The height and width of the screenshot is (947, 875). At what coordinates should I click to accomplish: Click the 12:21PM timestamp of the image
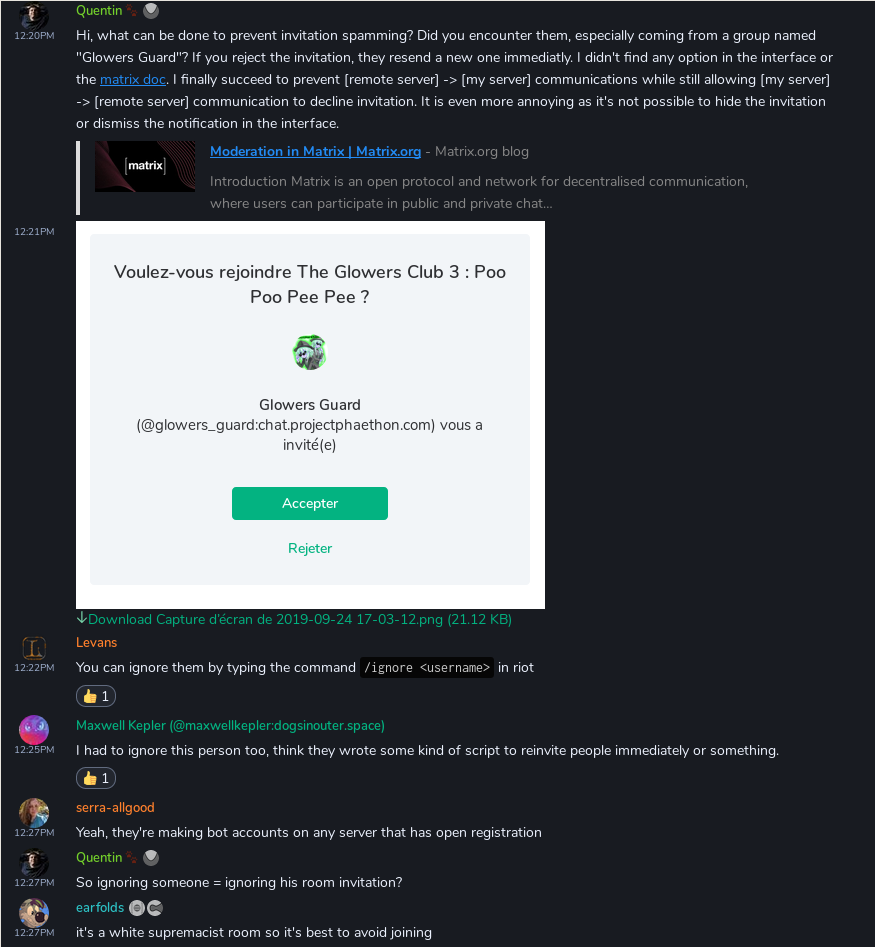click(x=34, y=231)
